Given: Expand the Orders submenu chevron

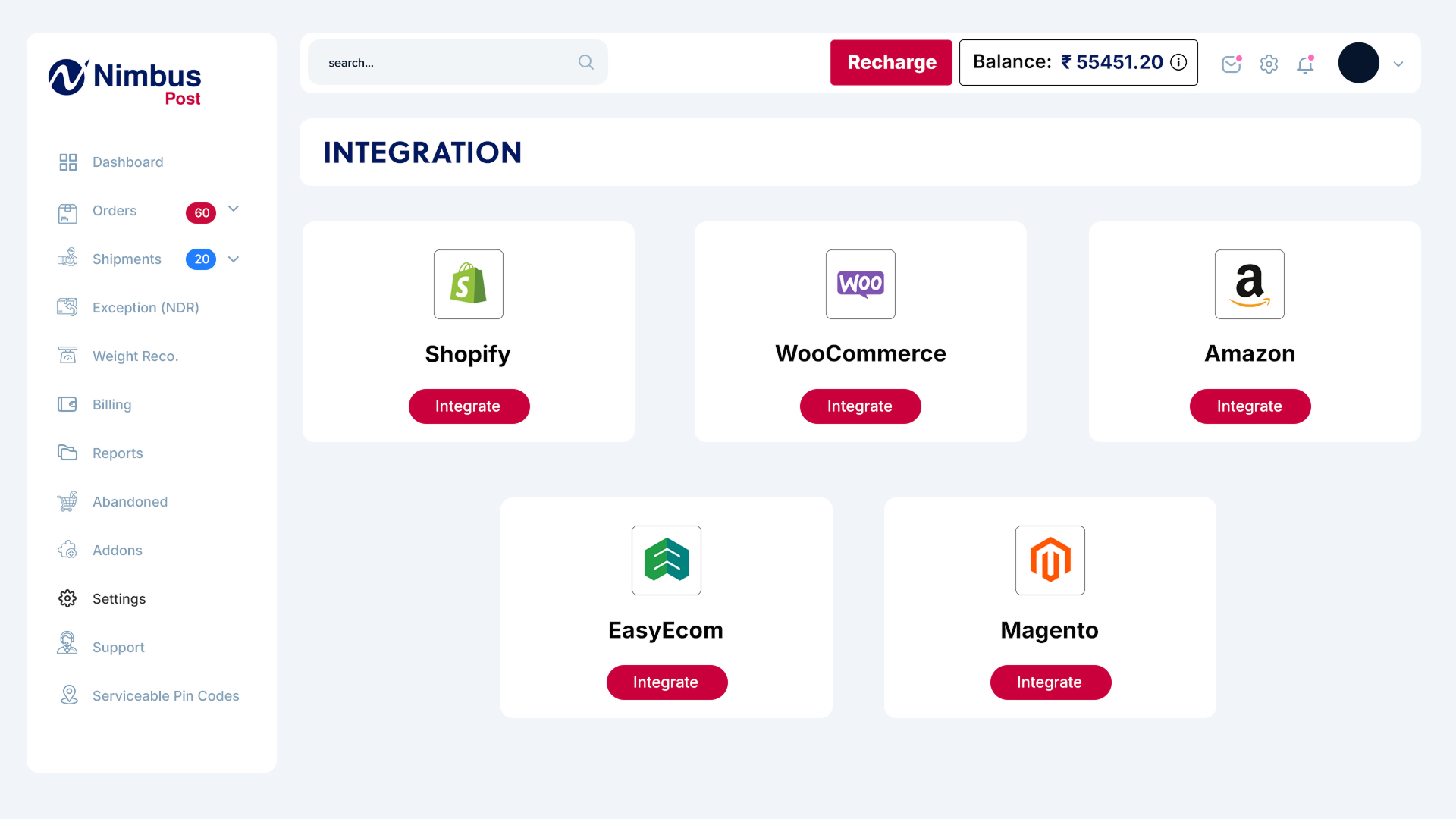Looking at the screenshot, I should point(234,209).
